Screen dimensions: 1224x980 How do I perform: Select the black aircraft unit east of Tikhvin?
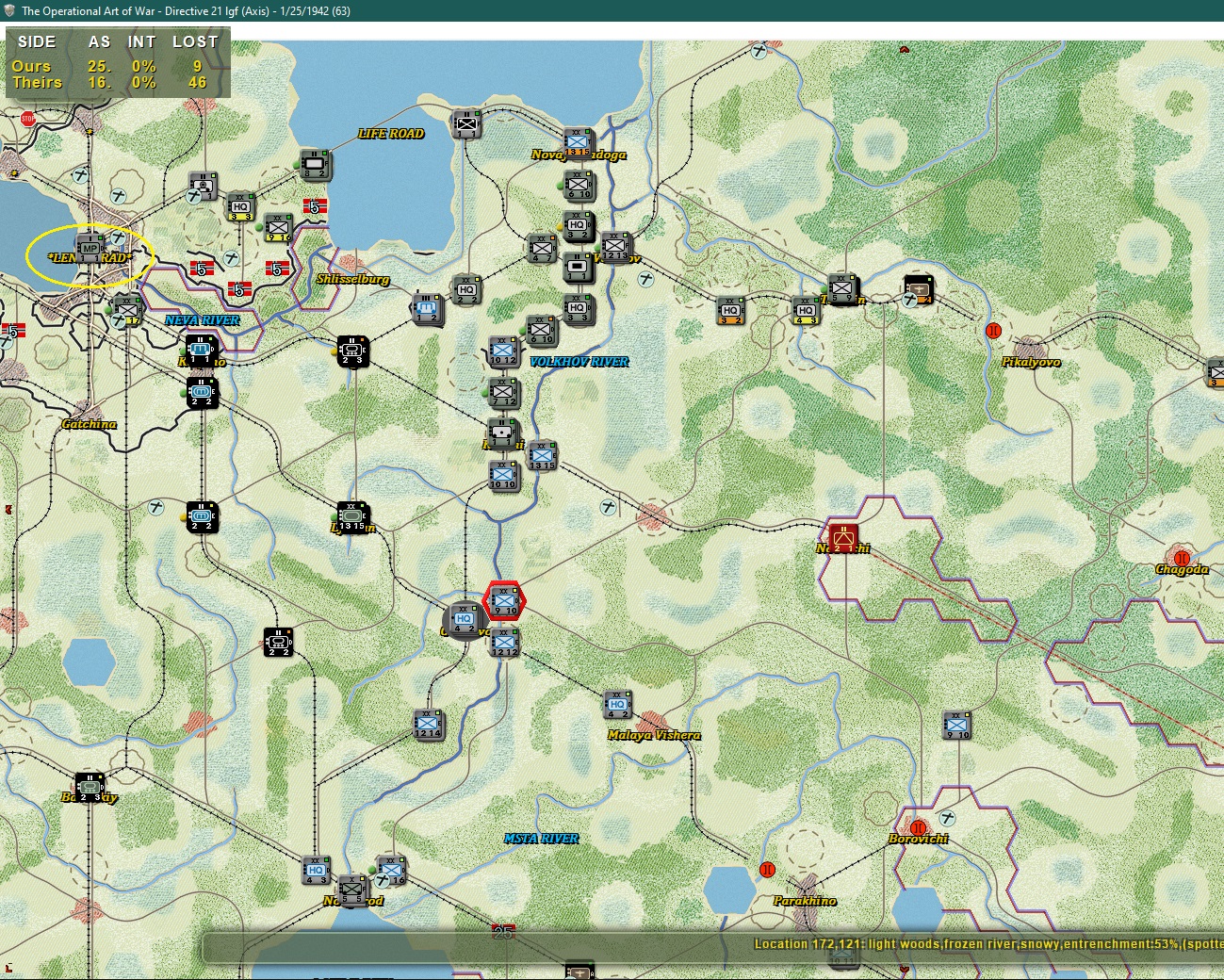(x=919, y=289)
